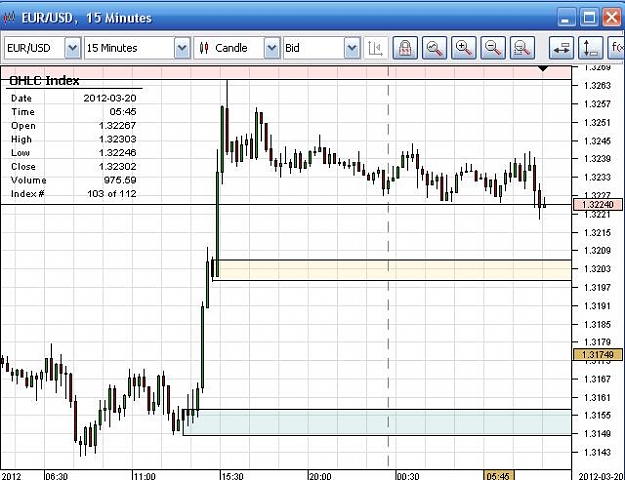Click the OHLC Index panel title
This screenshot has width=625, height=480.
pos(44,81)
